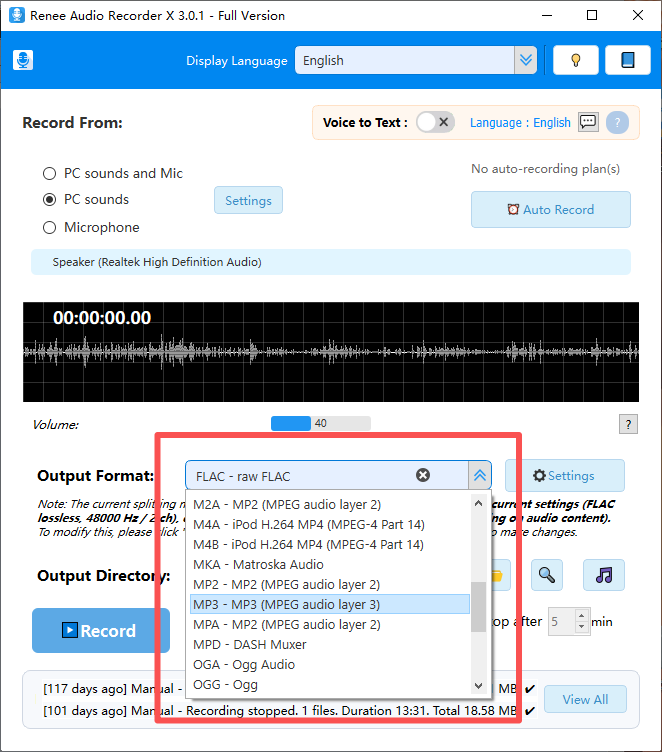Click format list scroll down arrow

pos(478,686)
